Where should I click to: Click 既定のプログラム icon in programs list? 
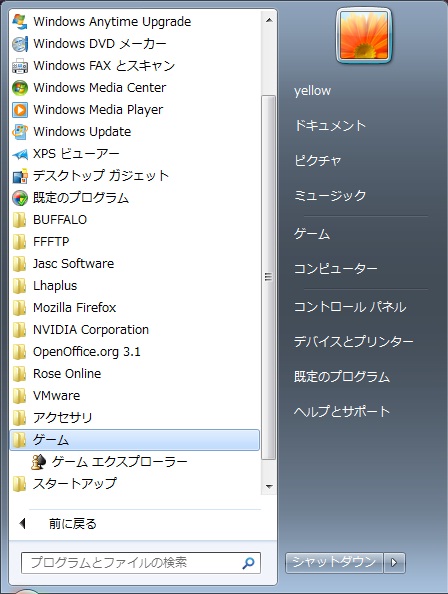click(x=20, y=197)
